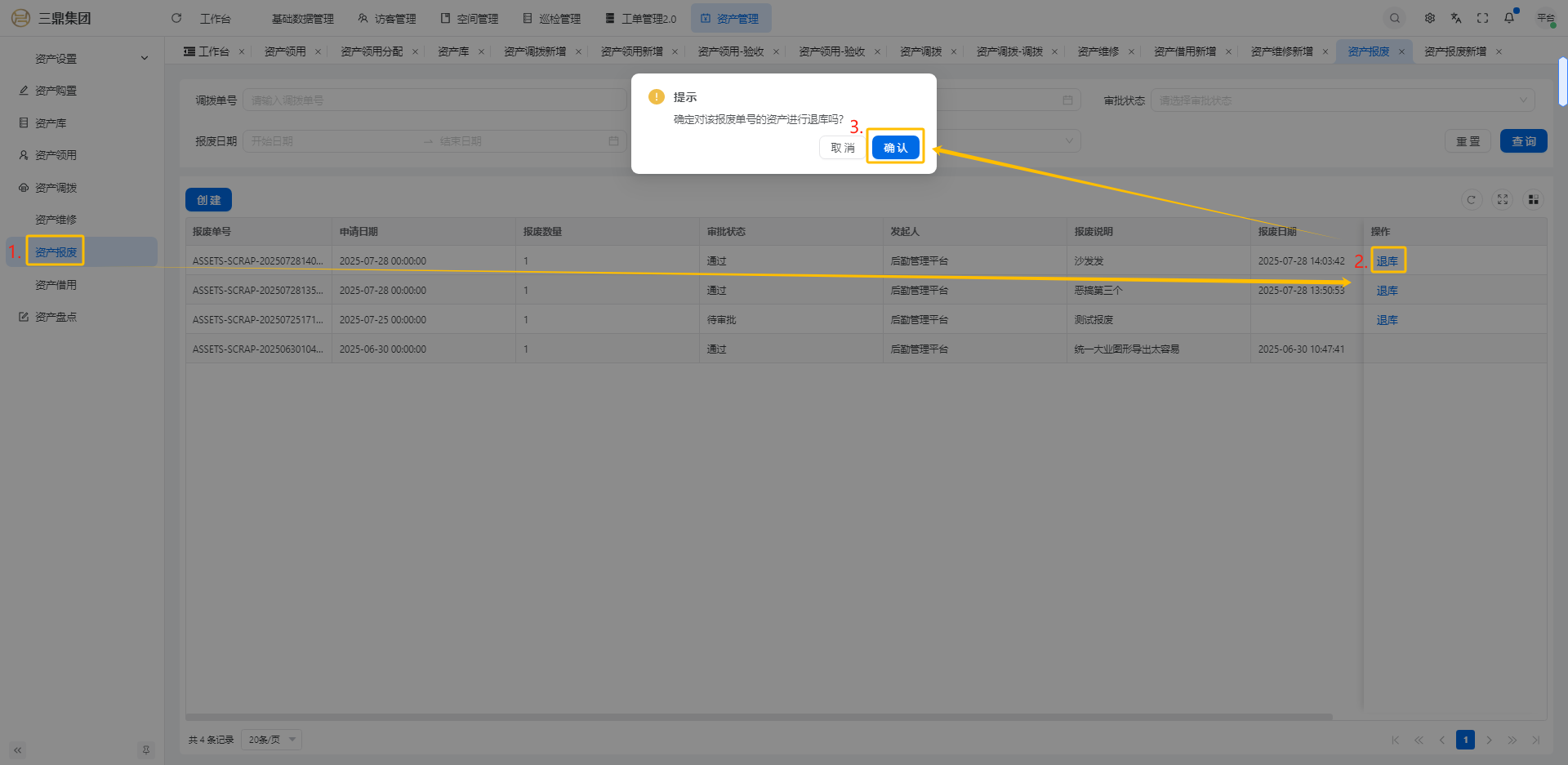Confirm the dialog with 确认 button
Viewport: 1568px width, 765px height.
(895, 148)
